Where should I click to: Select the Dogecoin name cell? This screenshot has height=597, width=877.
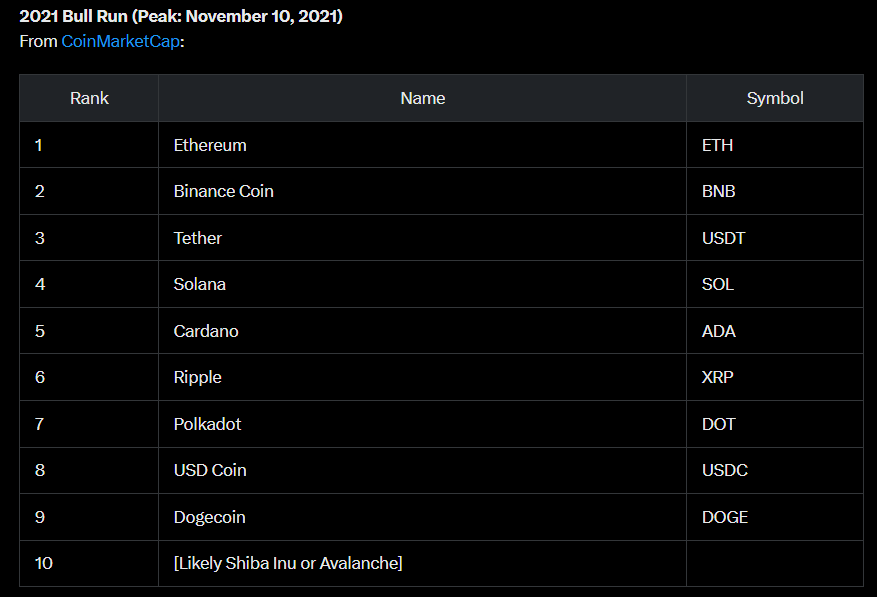(x=209, y=517)
